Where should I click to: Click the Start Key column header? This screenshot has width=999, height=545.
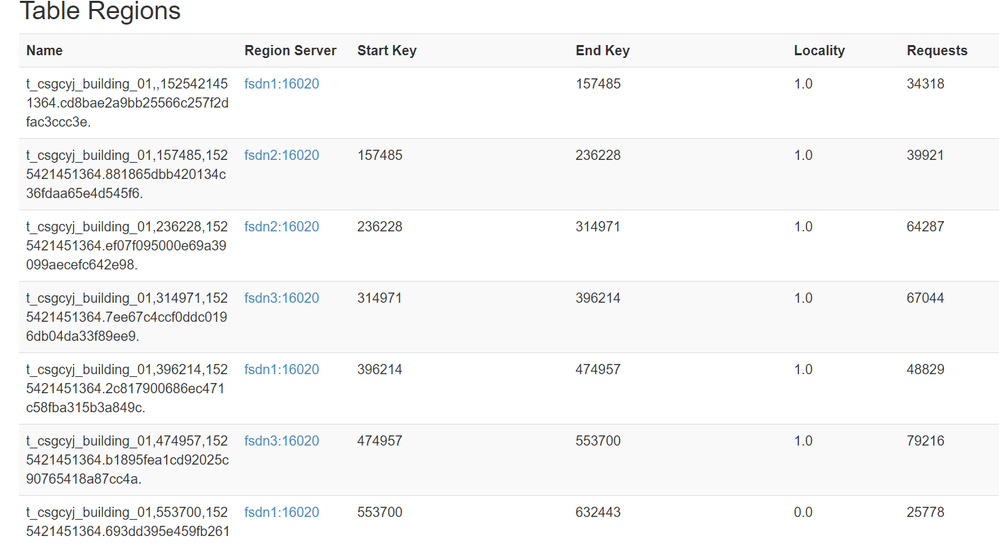(387, 50)
